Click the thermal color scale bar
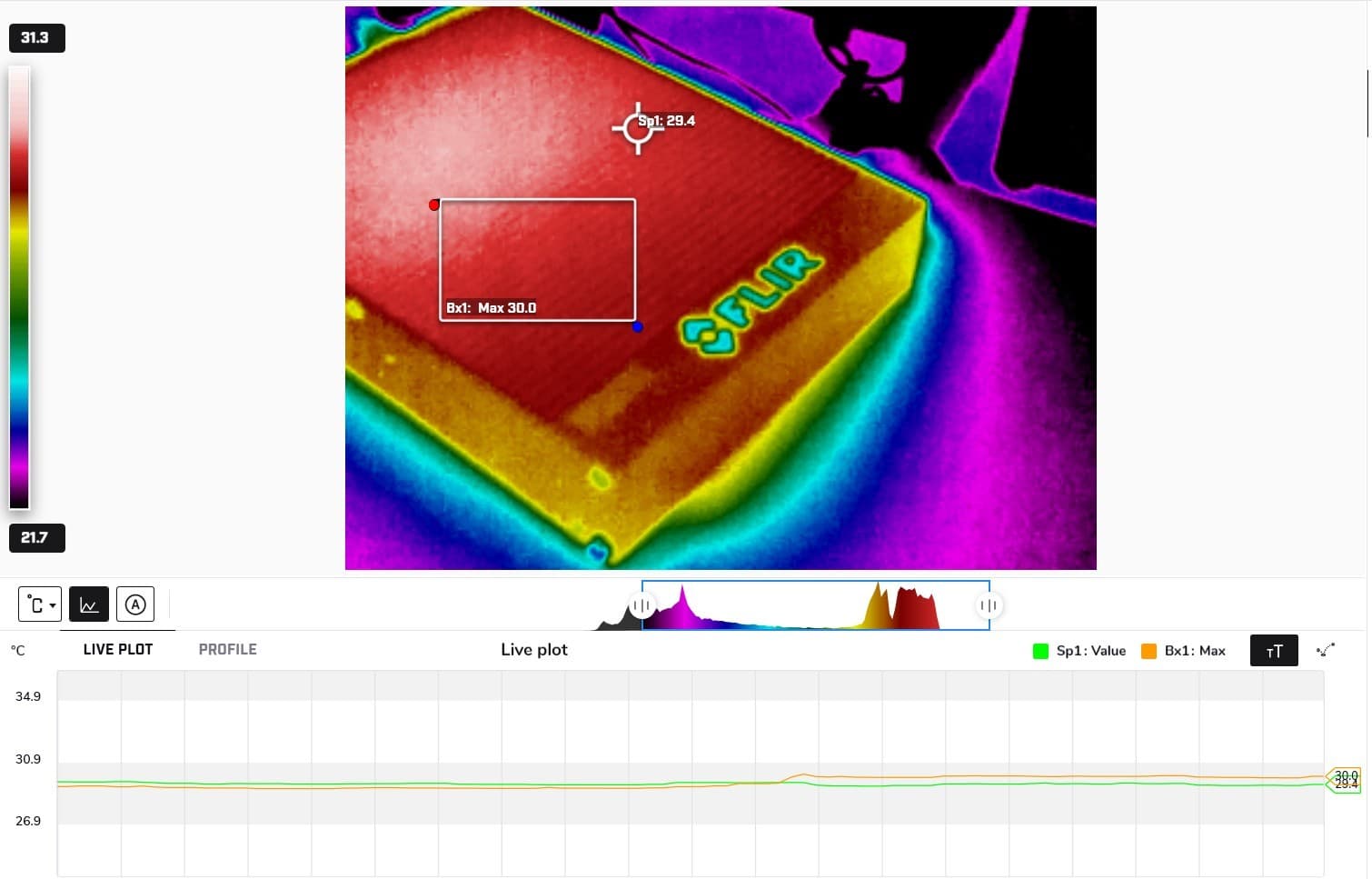The height and width of the screenshot is (879, 1372). [x=20, y=286]
